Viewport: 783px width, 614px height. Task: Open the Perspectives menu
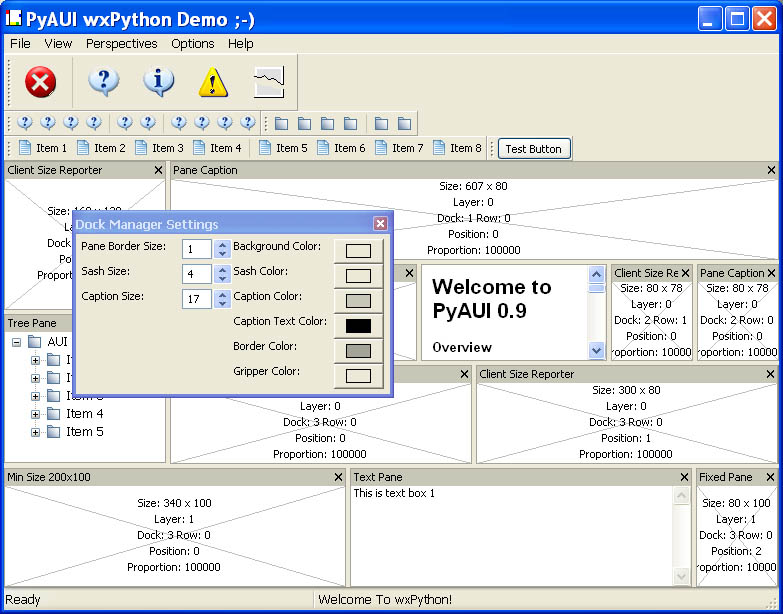121,43
